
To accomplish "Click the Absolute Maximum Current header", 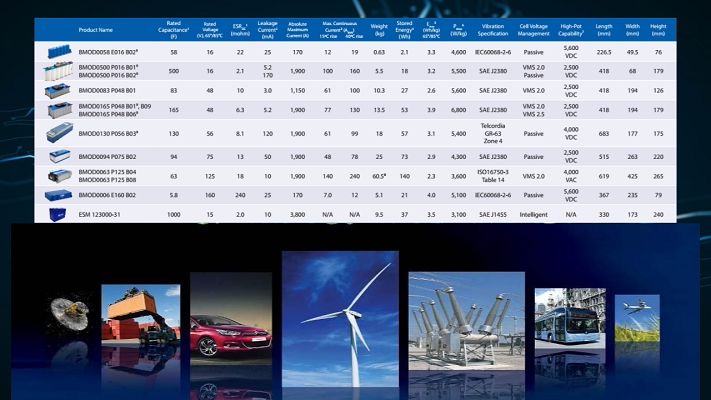I will [x=297, y=30].
